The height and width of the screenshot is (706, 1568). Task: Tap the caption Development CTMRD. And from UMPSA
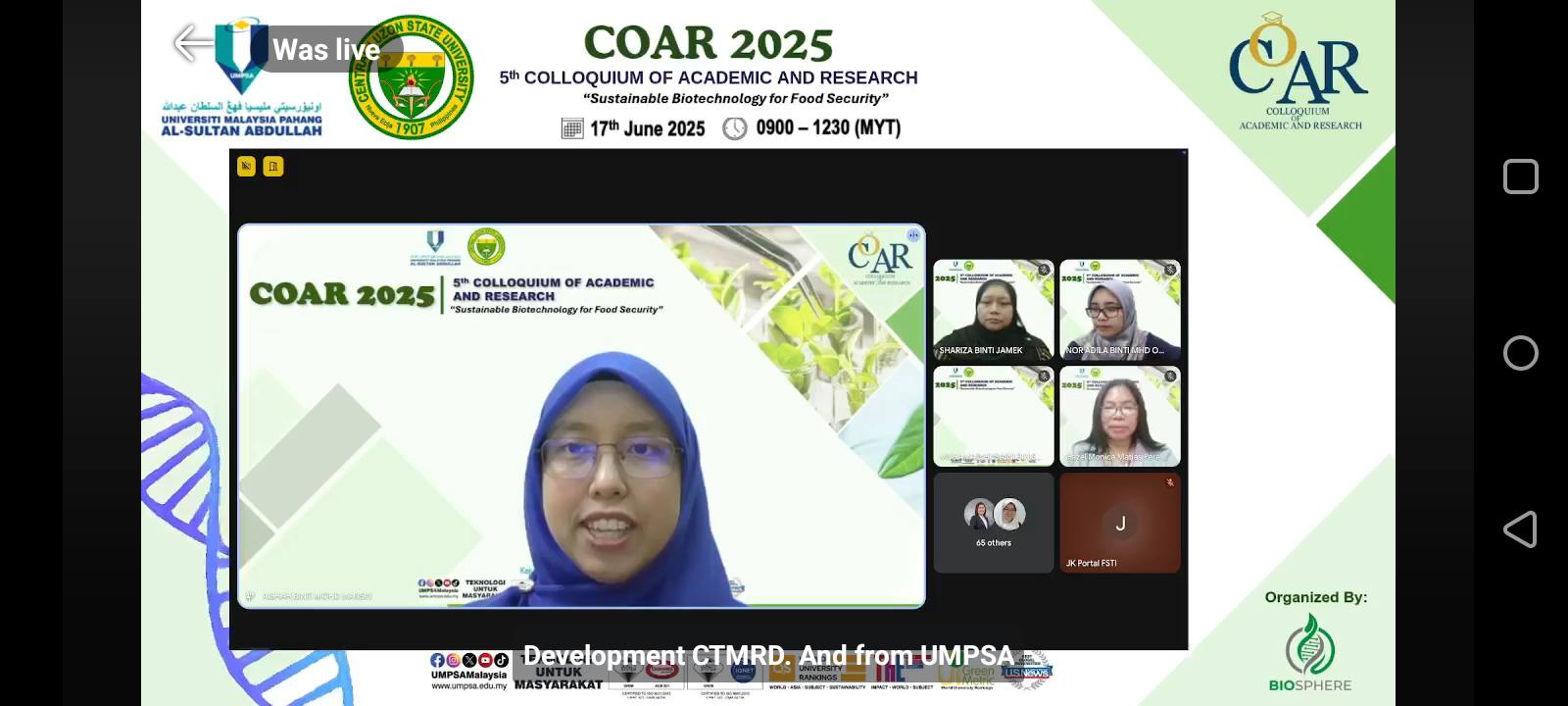tap(768, 655)
